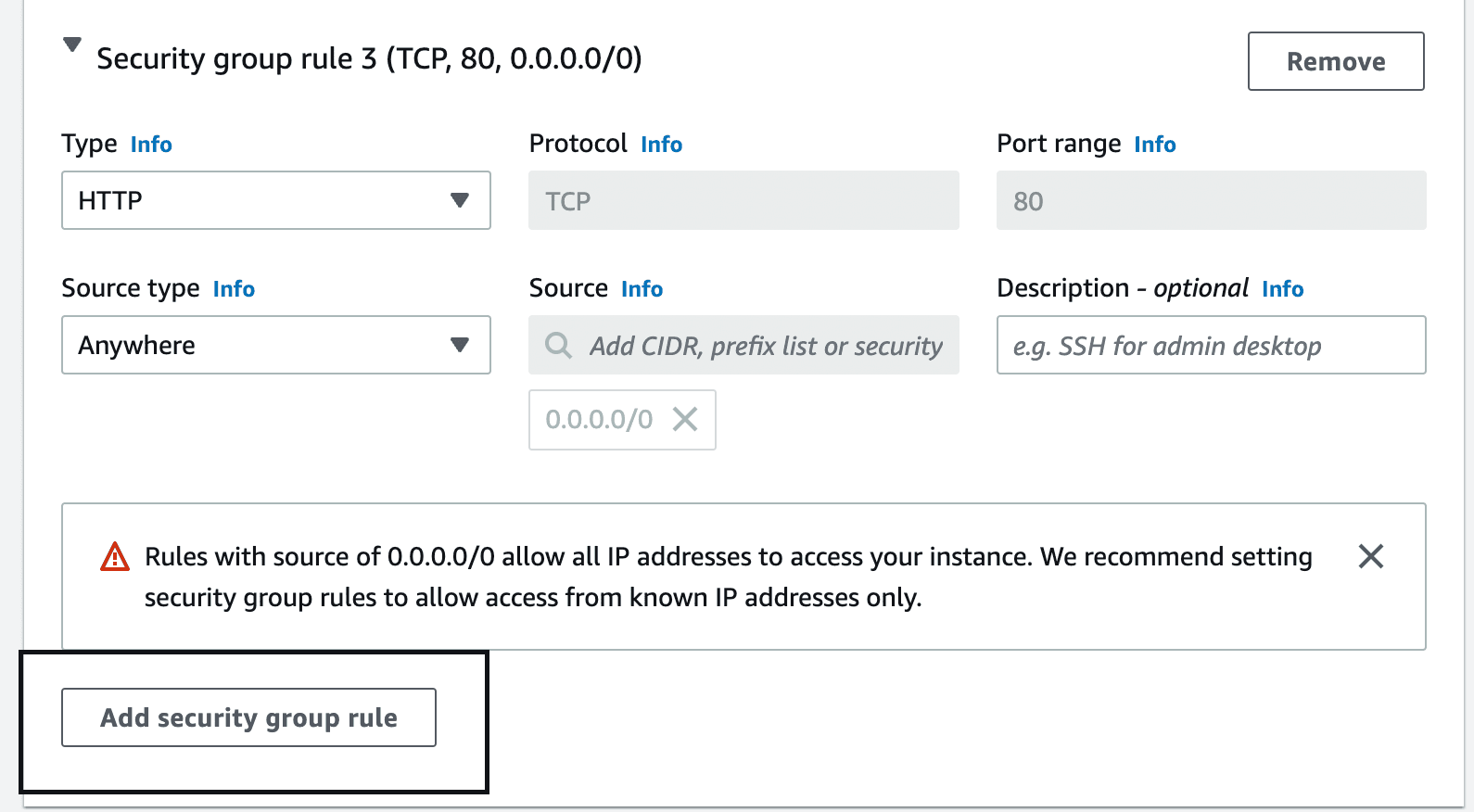
Task: Open the Description Info link
Action: pyautogui.click(x=1283, y=288)
